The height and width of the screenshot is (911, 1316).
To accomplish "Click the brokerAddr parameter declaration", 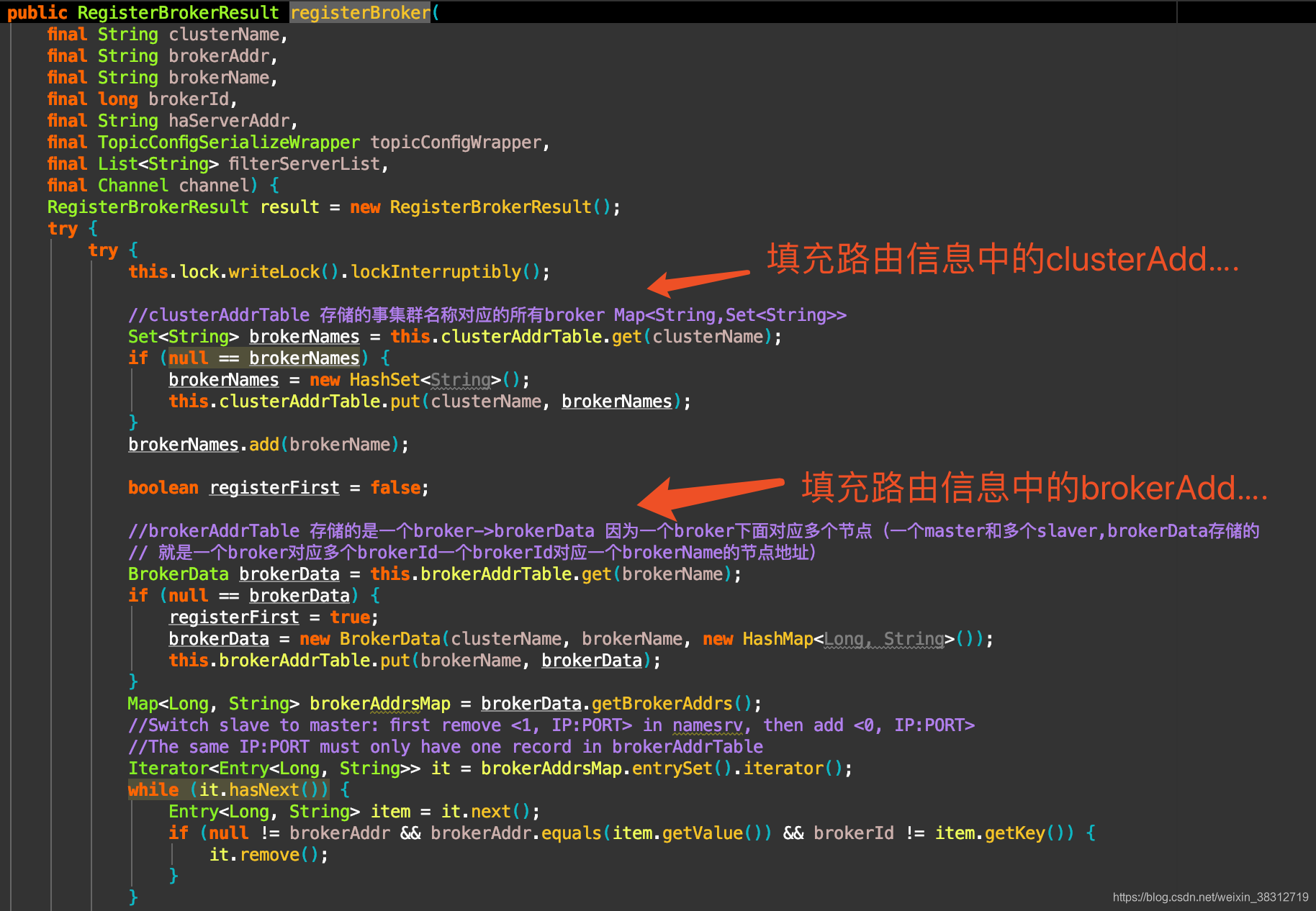I will [162, 55].
